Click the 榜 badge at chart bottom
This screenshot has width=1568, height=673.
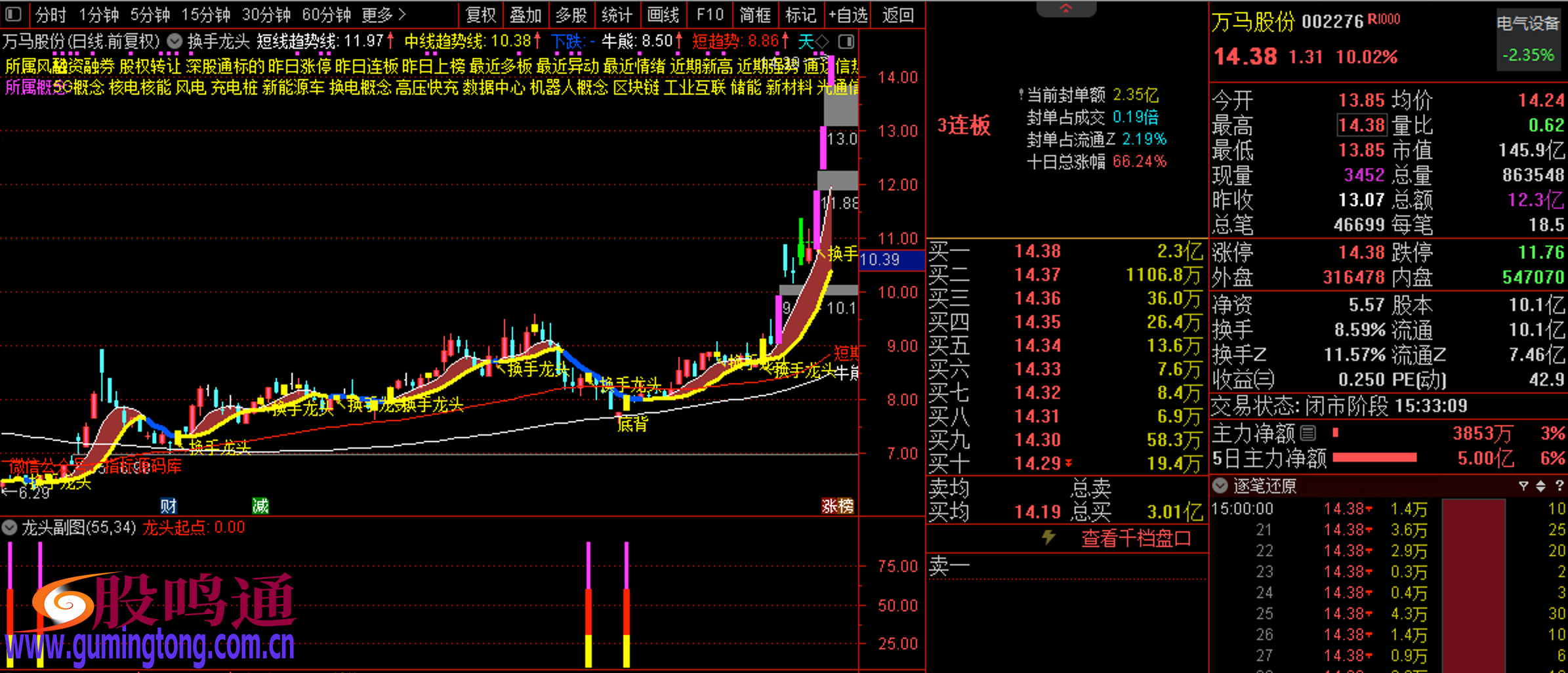[846, 506]
